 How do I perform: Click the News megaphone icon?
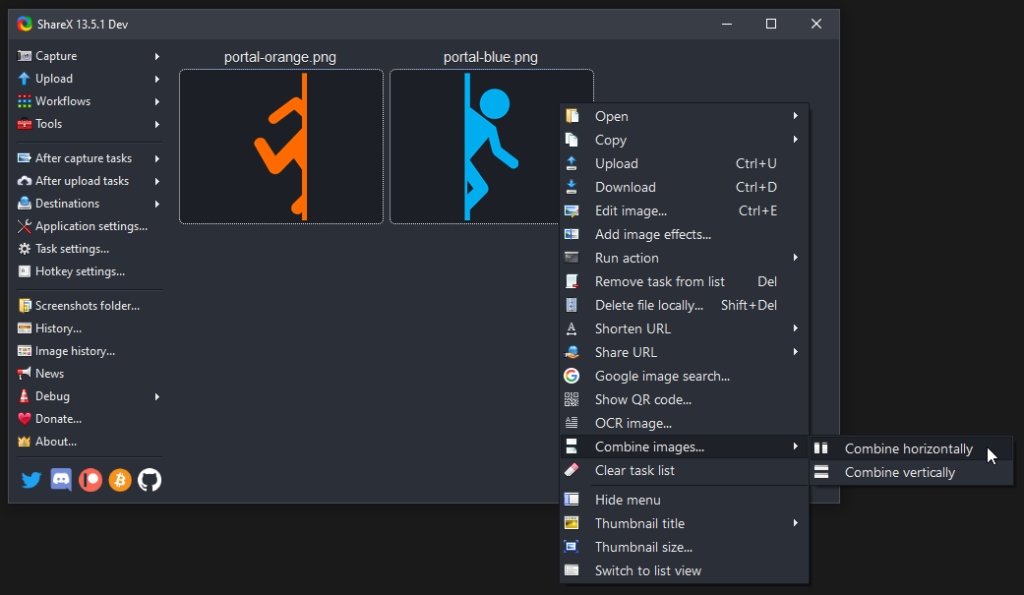24,374
